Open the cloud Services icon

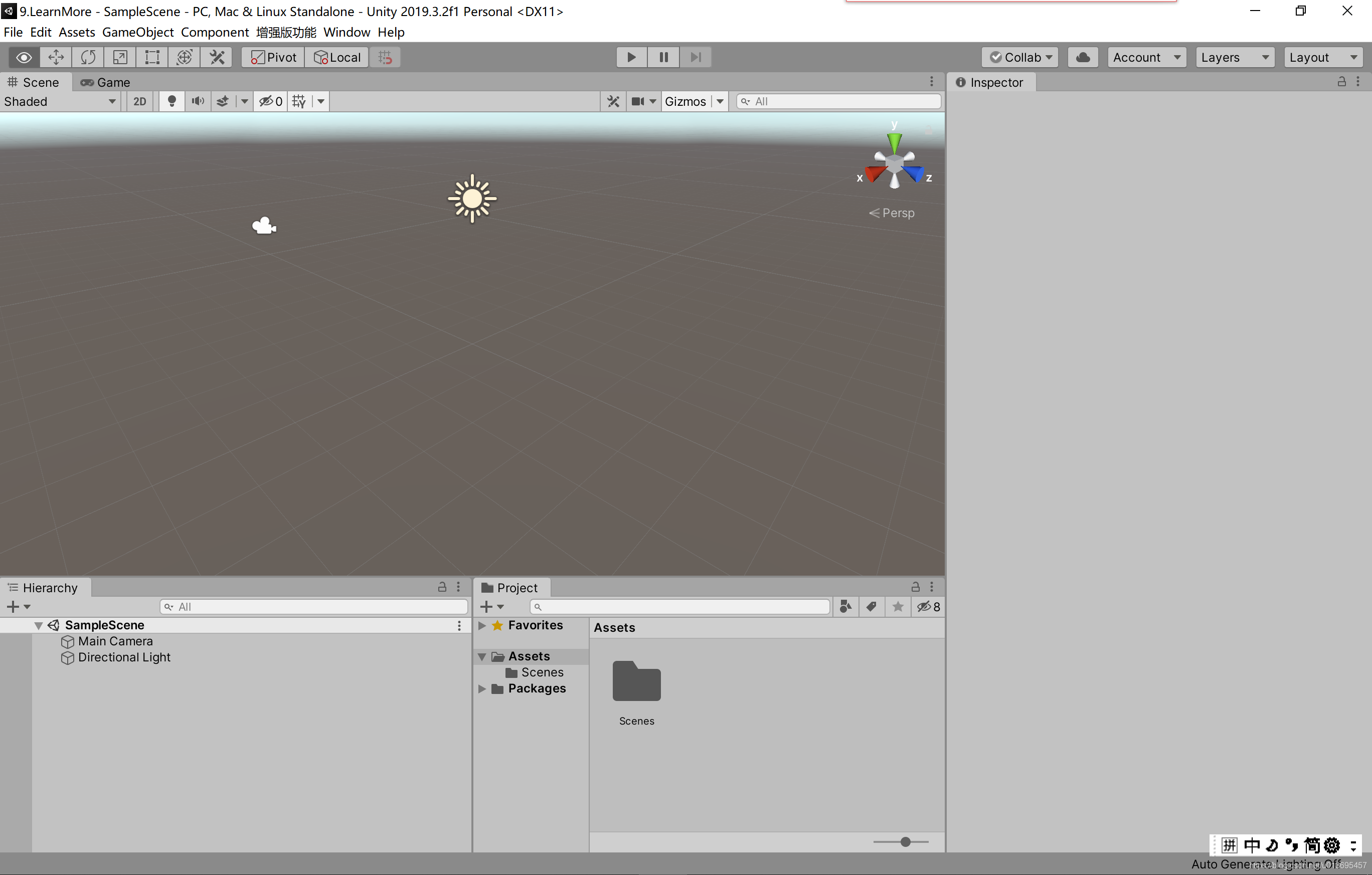coord(1083,57)
